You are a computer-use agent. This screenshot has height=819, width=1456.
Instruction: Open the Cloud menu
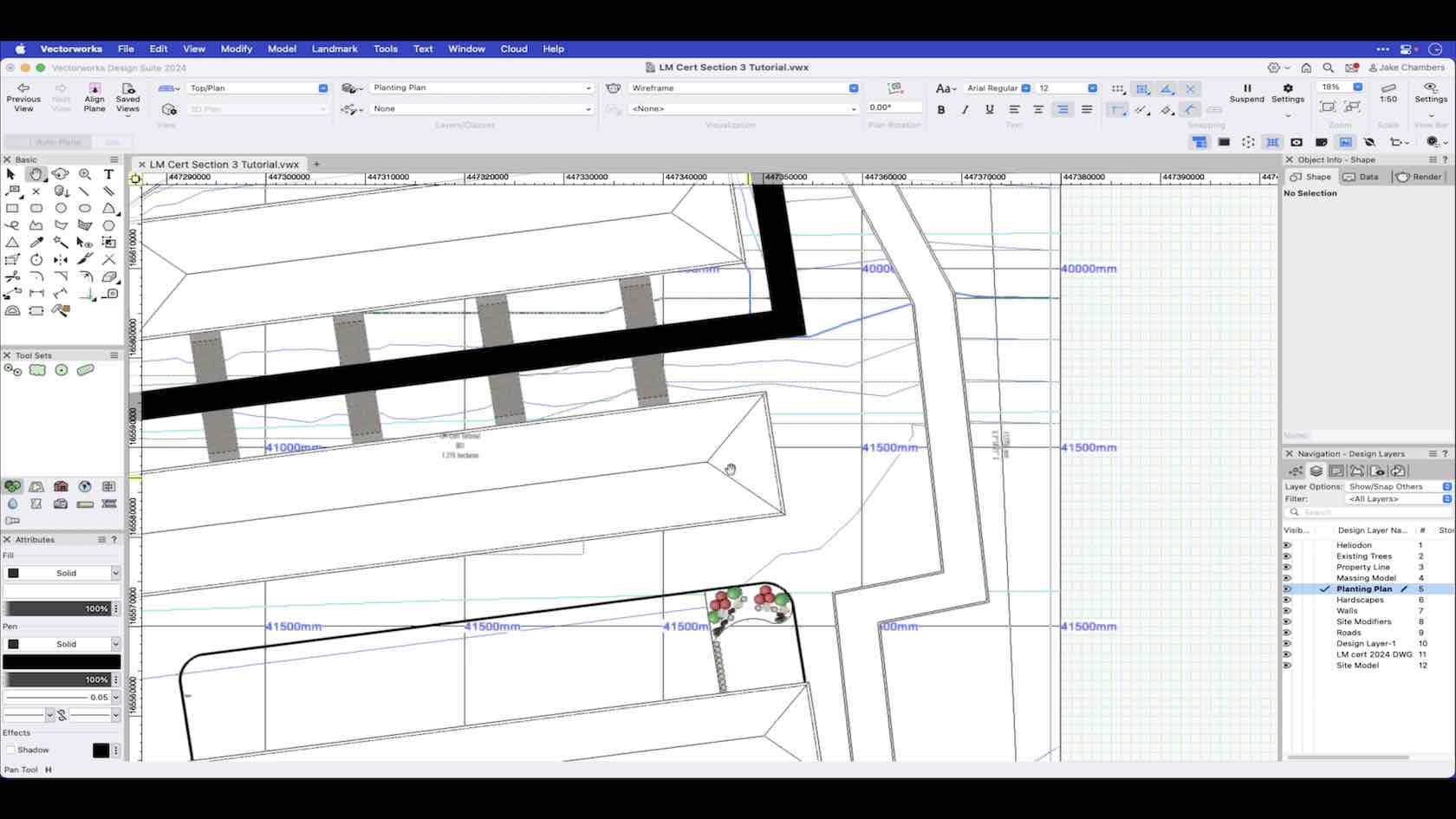click(514, 49)
